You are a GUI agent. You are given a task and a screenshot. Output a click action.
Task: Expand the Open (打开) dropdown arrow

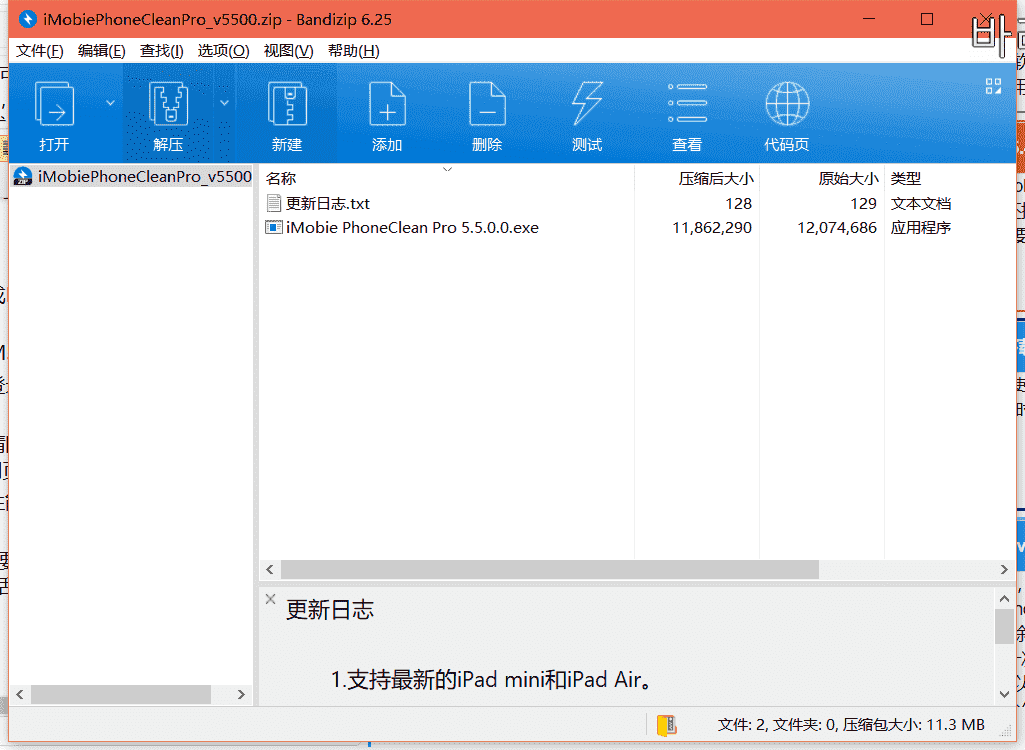coord(110,103)
